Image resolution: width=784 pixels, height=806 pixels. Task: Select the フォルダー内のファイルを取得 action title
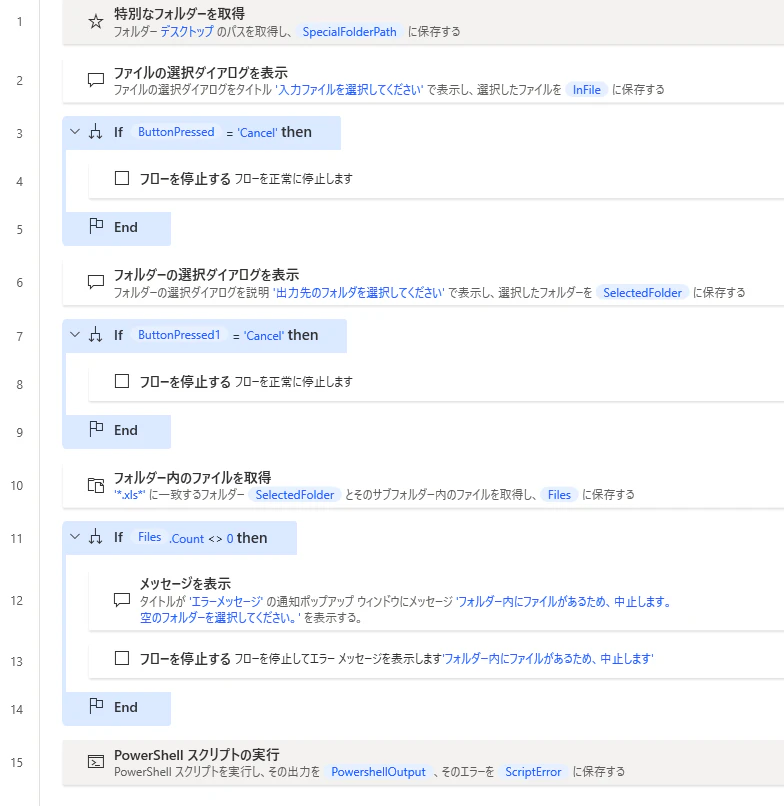(x=192, y=478)
